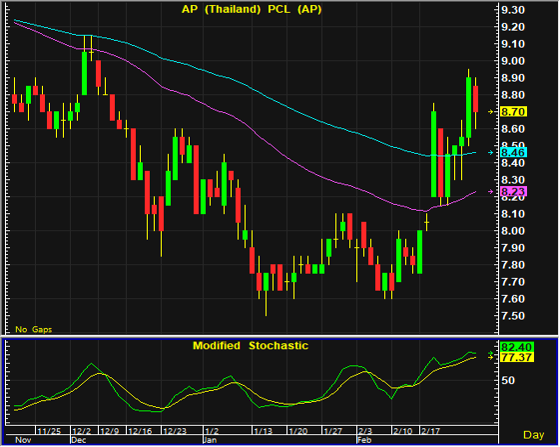560x447 pixels.
Task: Click the 1/13 date label on time axis
Action: [x=263, y=431]
